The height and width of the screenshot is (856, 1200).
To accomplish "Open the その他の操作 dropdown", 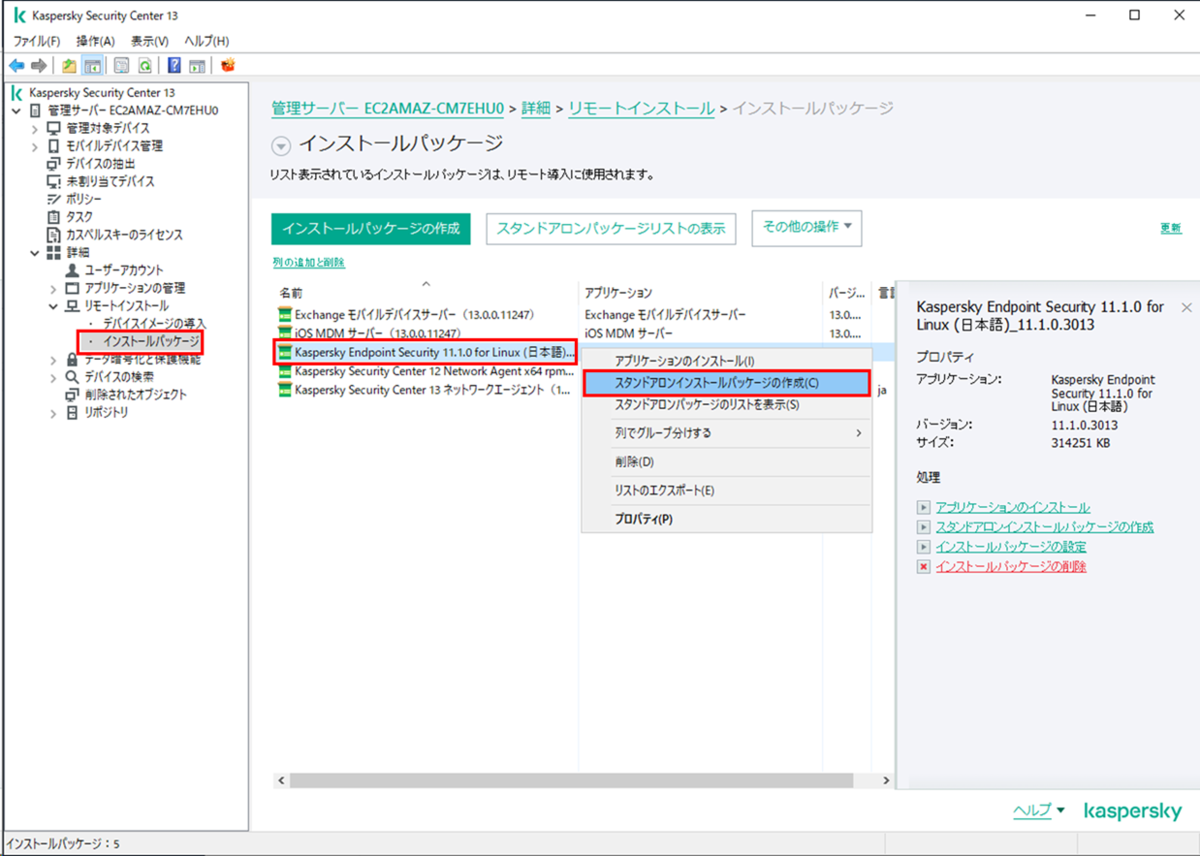I will [807, 227].
